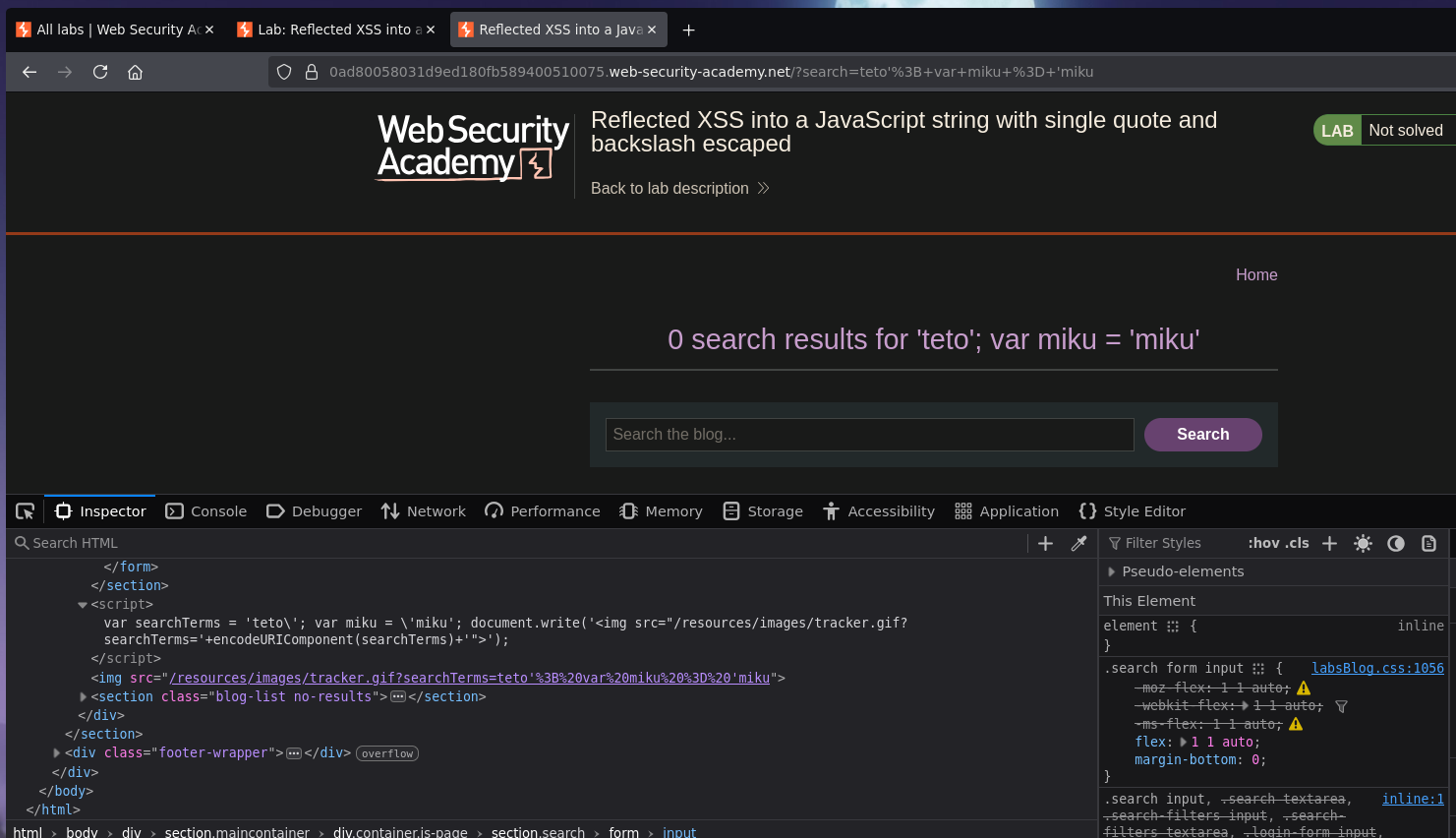Select the 'input' breadcrumb item
Screen dimensions: 1456x838
tap(679, 833)
